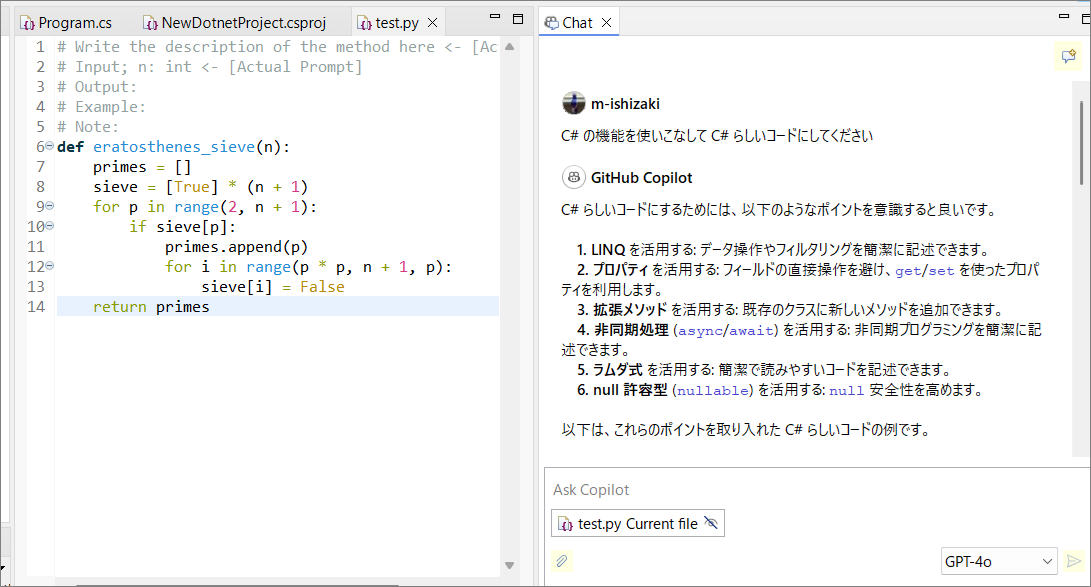Click the '# Example:' comment line
1091x587 pixels.
102,106
